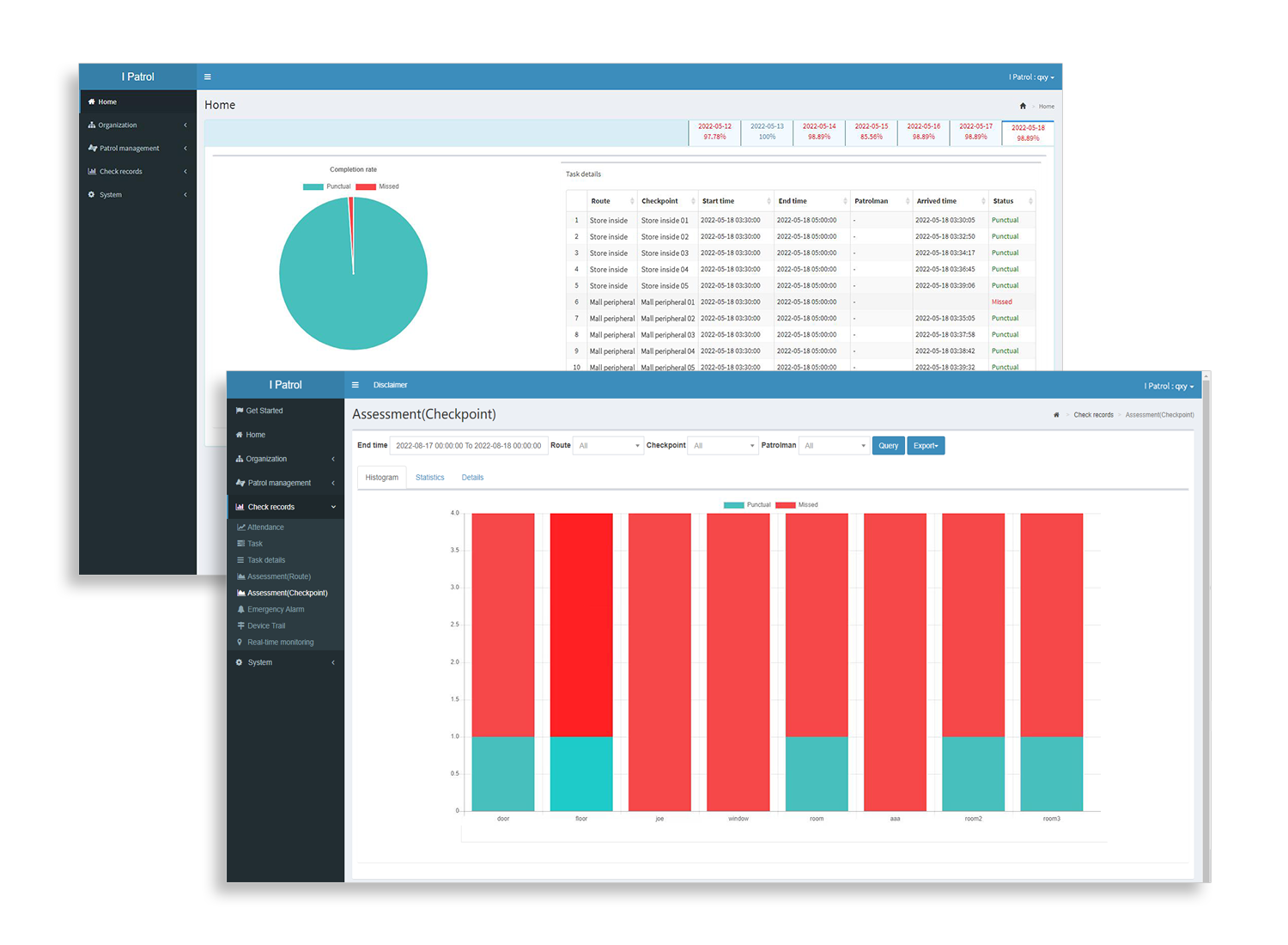Click hamburger icon in back window header
Viewport: 1288px width, 945px height.
coord(208,76)
